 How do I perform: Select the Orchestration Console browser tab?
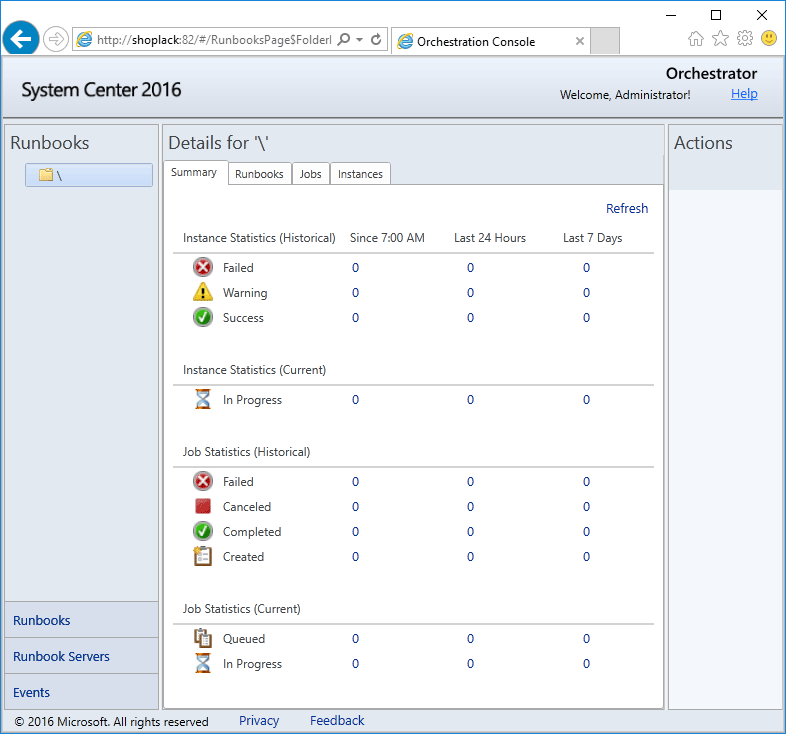point(490,41)
